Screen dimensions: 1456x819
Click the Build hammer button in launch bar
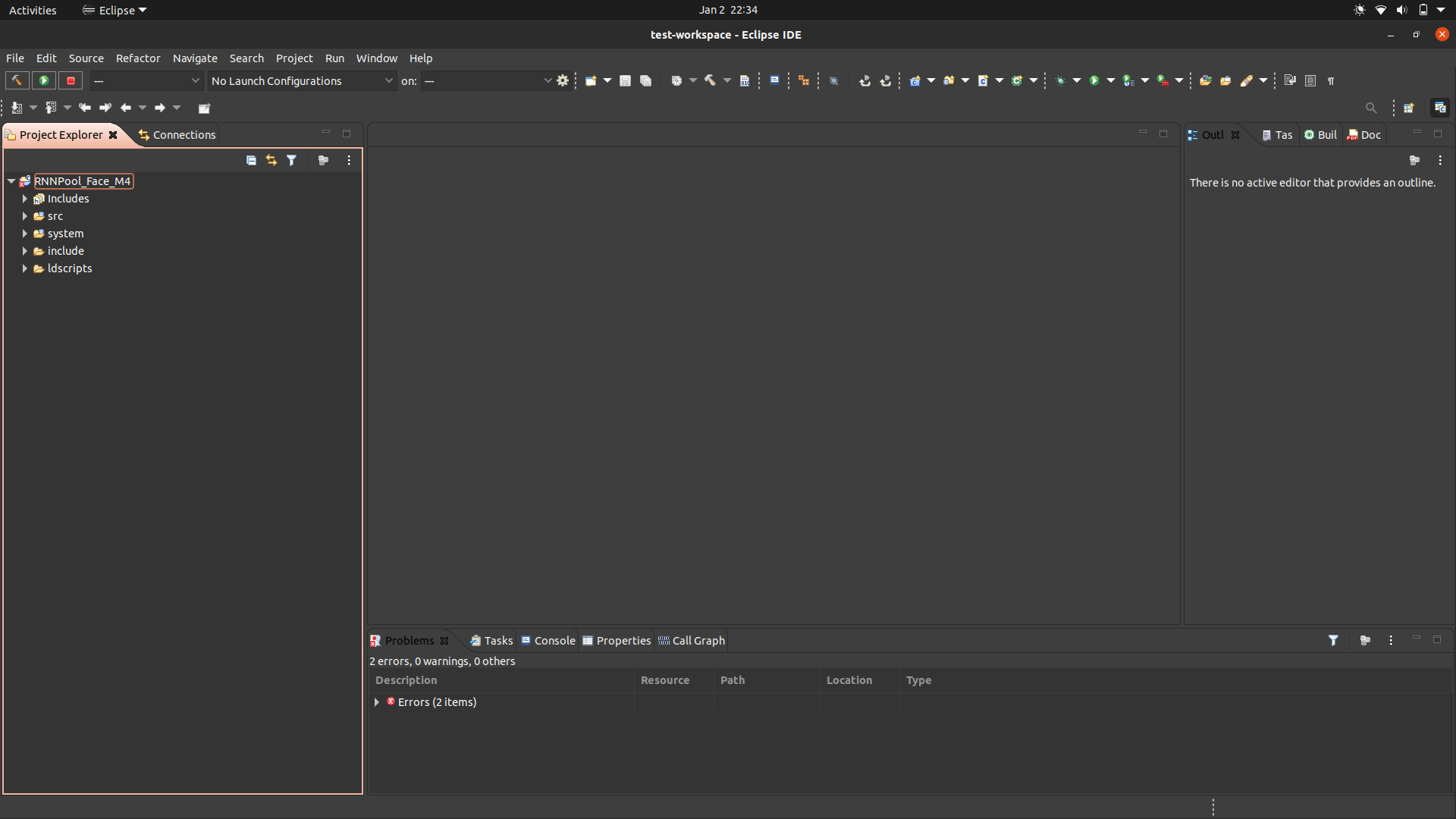(x=17, y=80)
